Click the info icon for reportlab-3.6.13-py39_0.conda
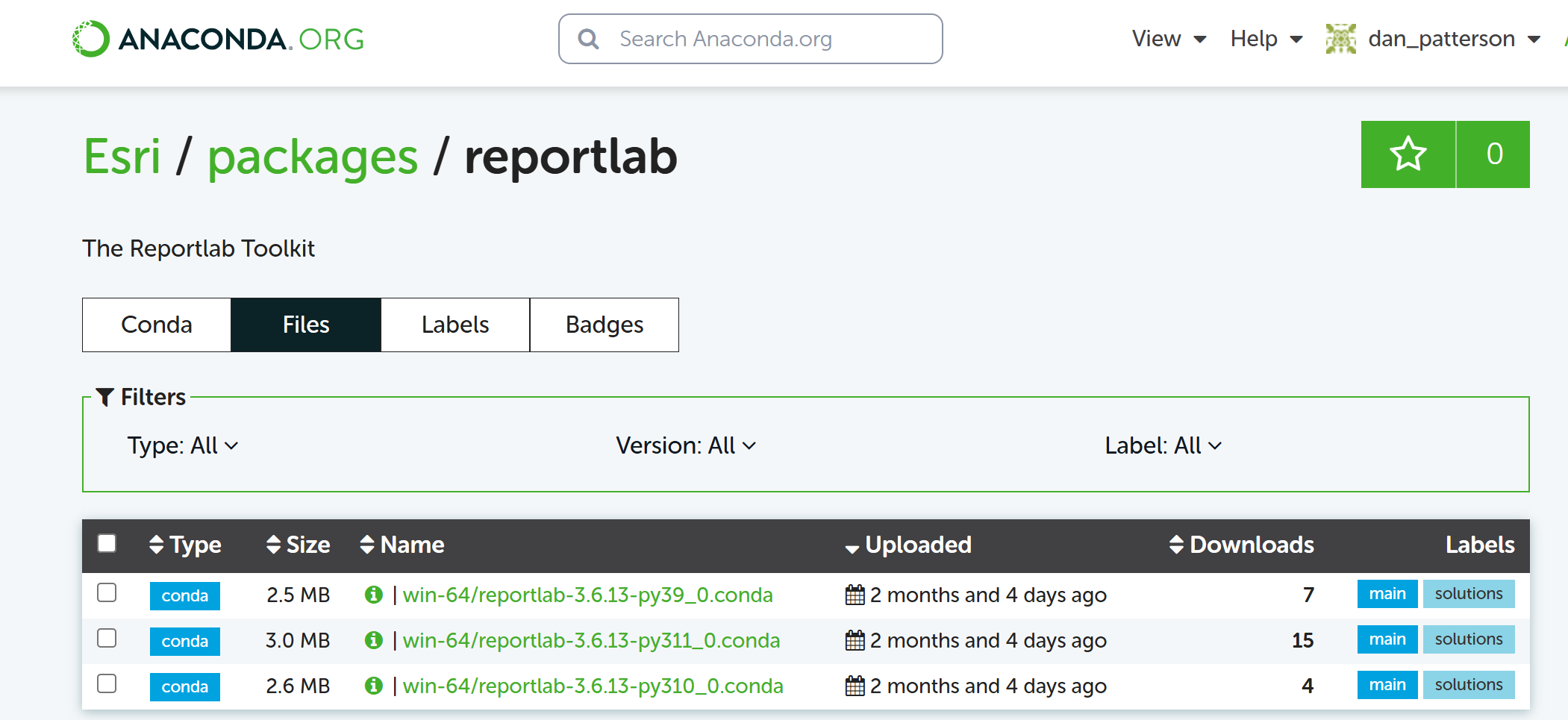 pos(374,595)
